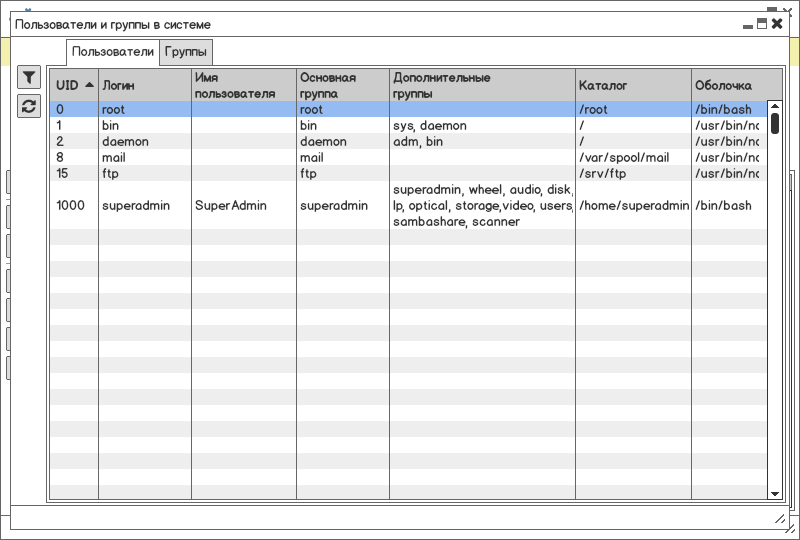Click the refresh arrows icon

(x=29, y=106)
